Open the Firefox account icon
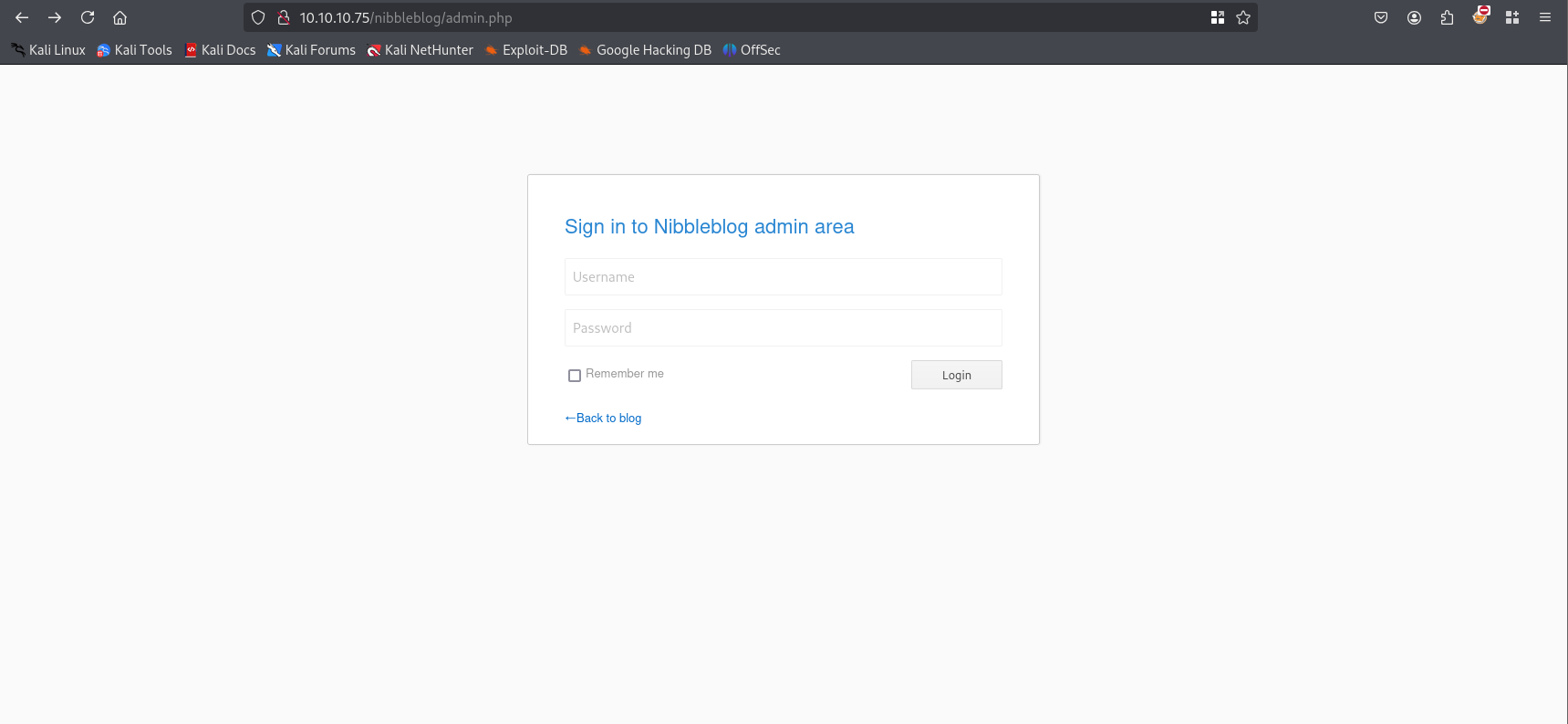This screenshot has width=1568, height=724. pos(1414,17)
